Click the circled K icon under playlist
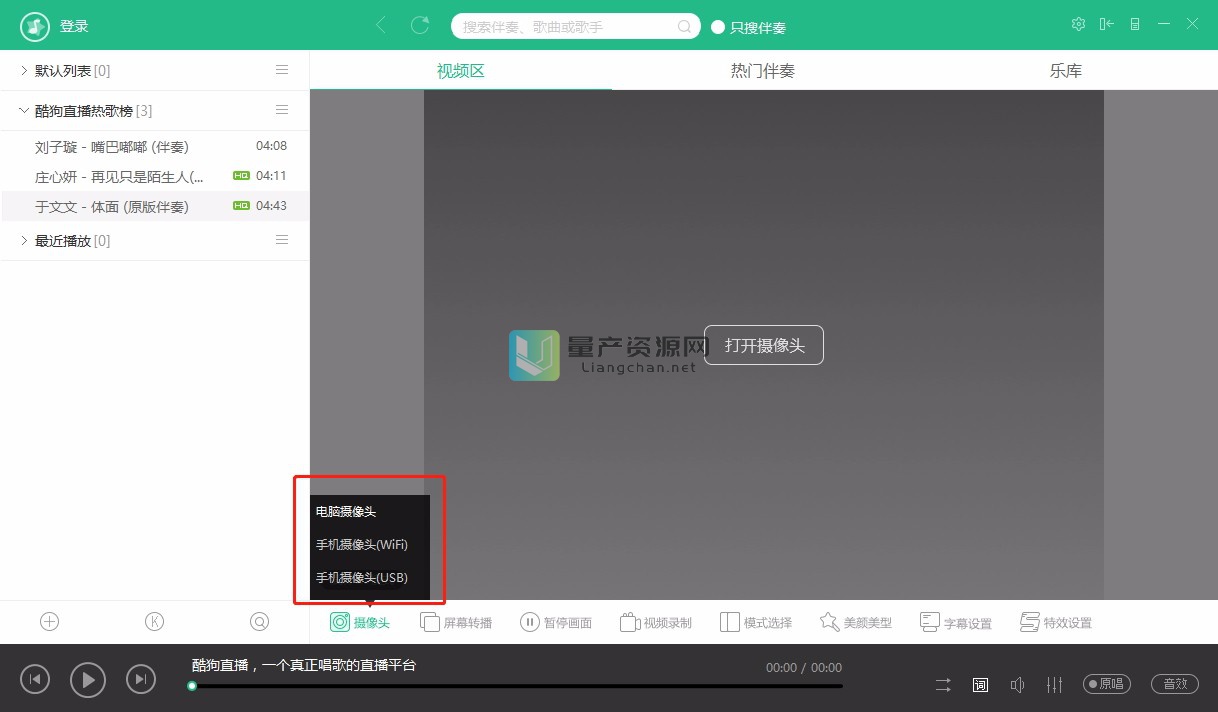Image resolution: width=1218 pixels, height=712 pixels. (154, 622)
